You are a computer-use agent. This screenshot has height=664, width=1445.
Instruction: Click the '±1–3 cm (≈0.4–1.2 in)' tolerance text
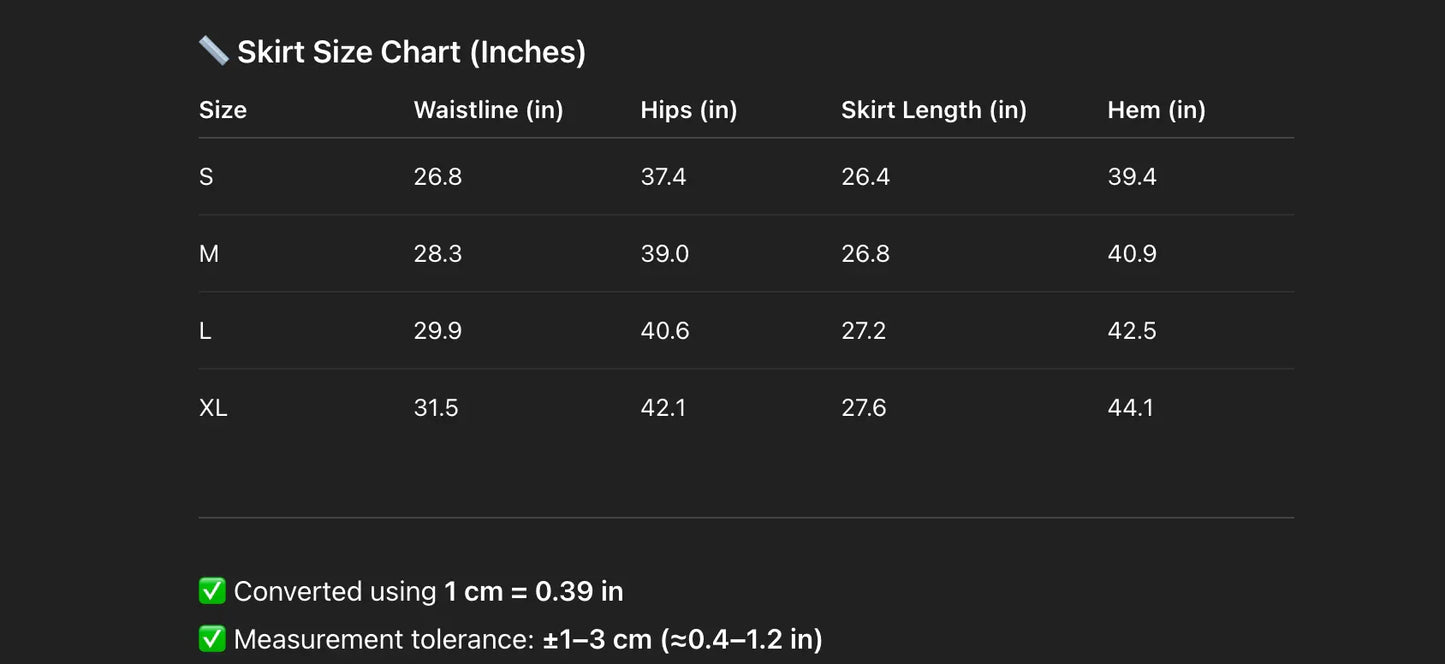tap(682, 639)
